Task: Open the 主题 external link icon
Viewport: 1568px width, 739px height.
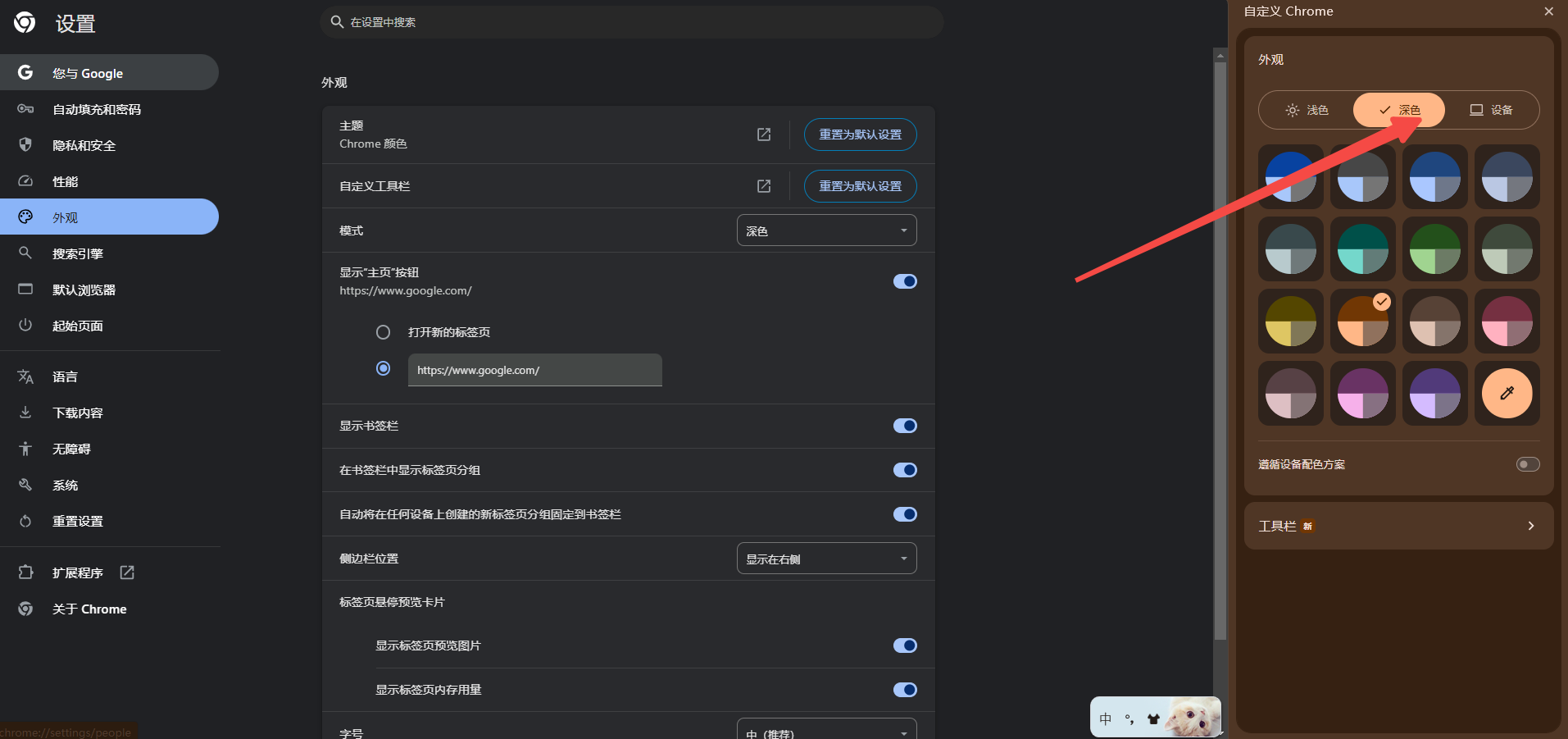Action: (764, 135)
